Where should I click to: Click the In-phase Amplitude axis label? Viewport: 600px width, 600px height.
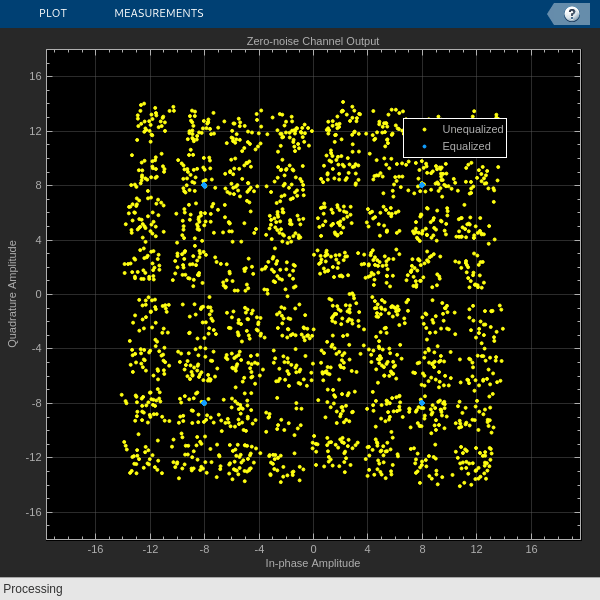pos(313,563)
